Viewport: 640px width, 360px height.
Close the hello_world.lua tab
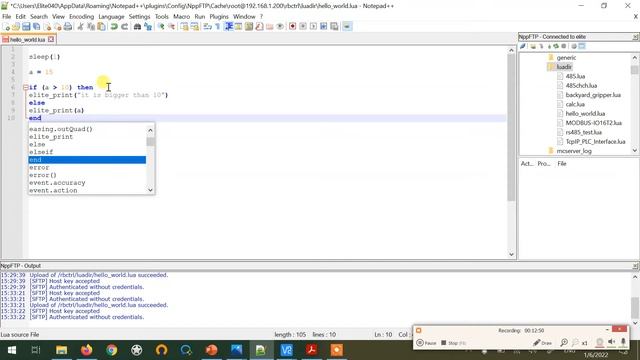click(x=51, y=39)
